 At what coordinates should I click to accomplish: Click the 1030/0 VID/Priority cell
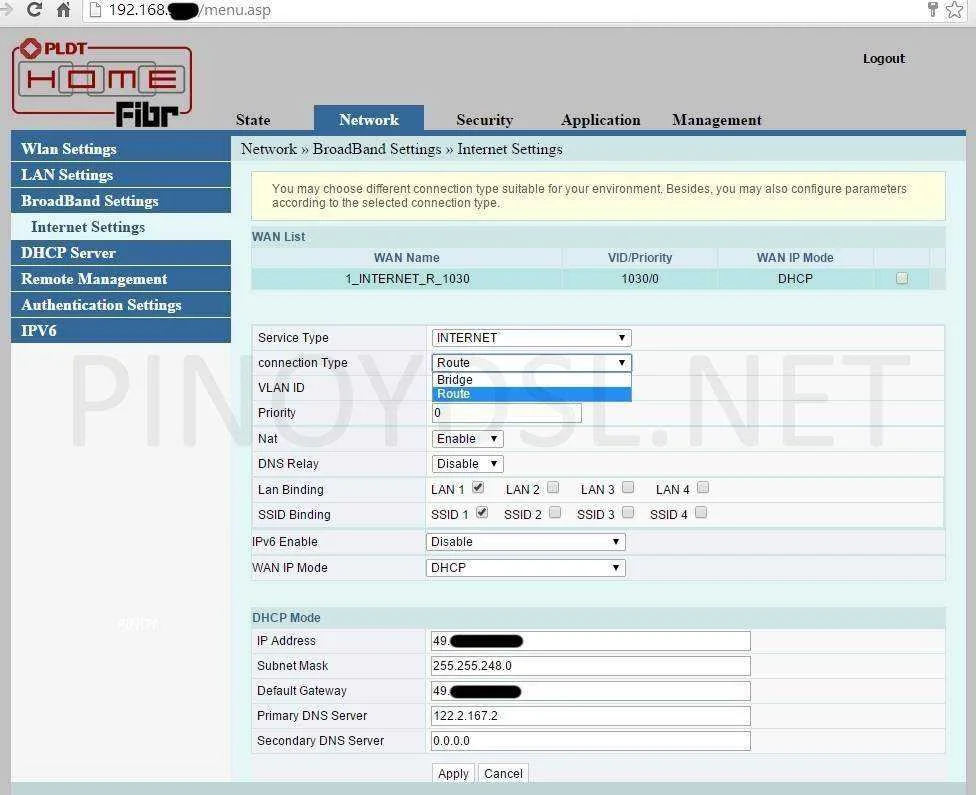(x=640, y=278)
